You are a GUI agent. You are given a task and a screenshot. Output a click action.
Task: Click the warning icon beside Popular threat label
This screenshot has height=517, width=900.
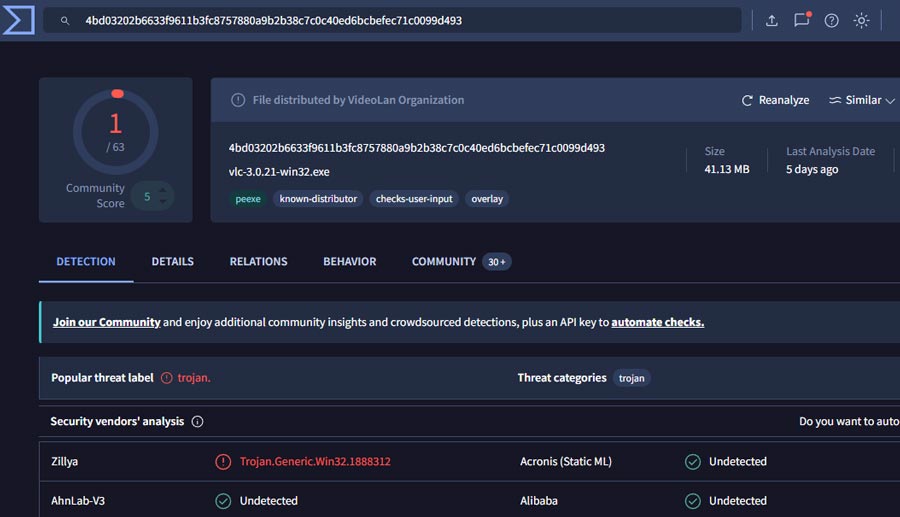(x=166, y=378)
